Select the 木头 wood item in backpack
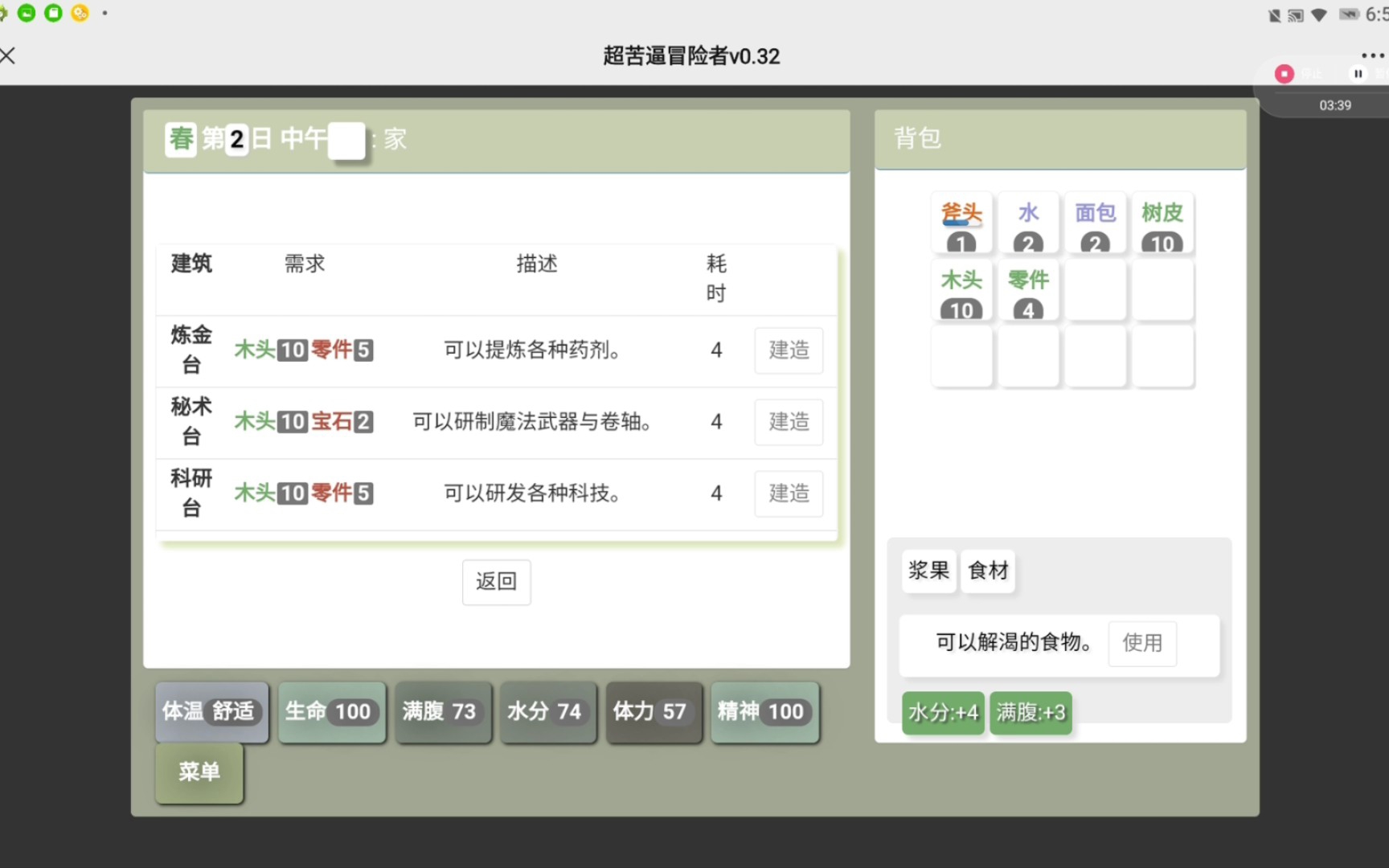 pos(961,290)
